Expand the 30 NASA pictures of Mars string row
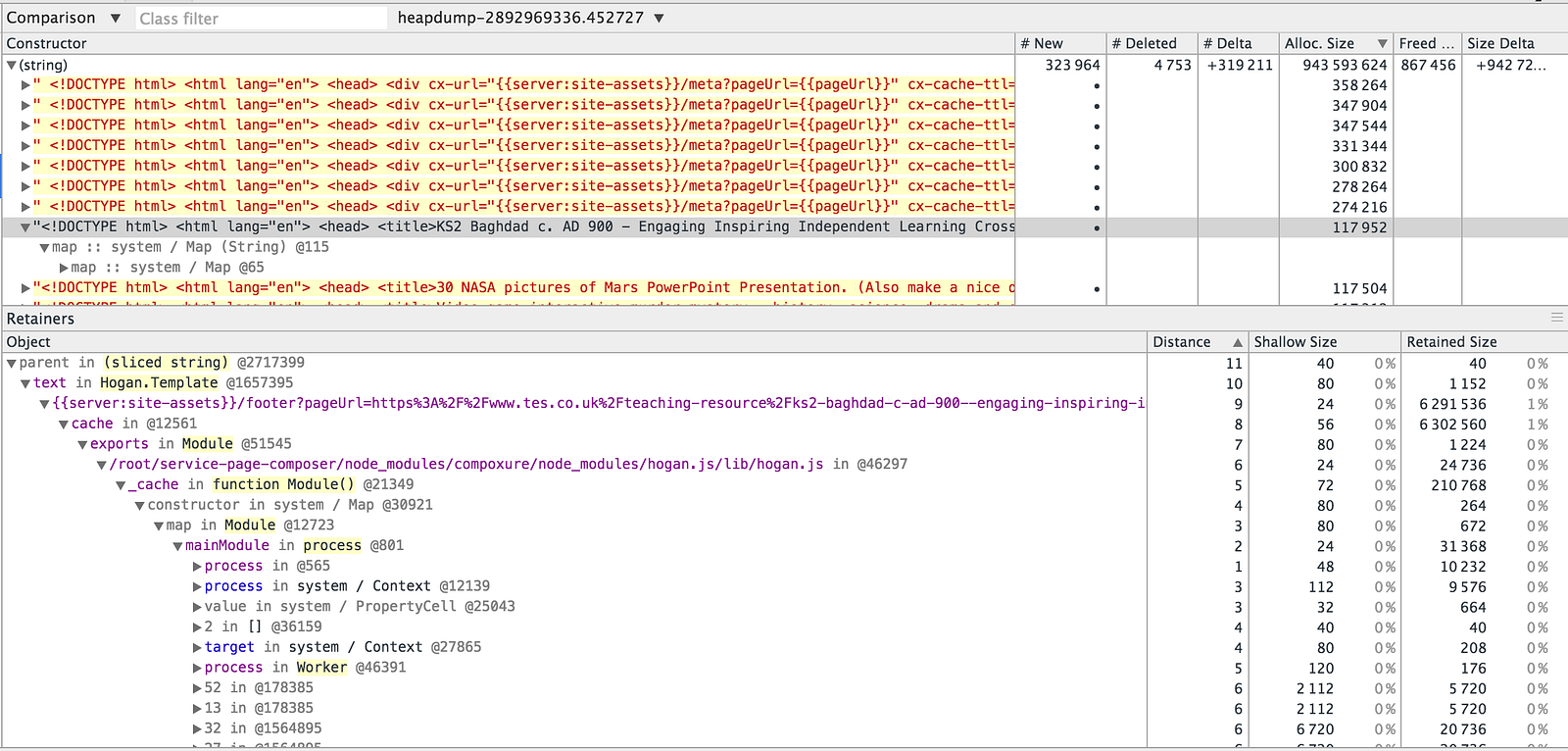Viewport: 1568px width, 751px height. pos(25,288)
